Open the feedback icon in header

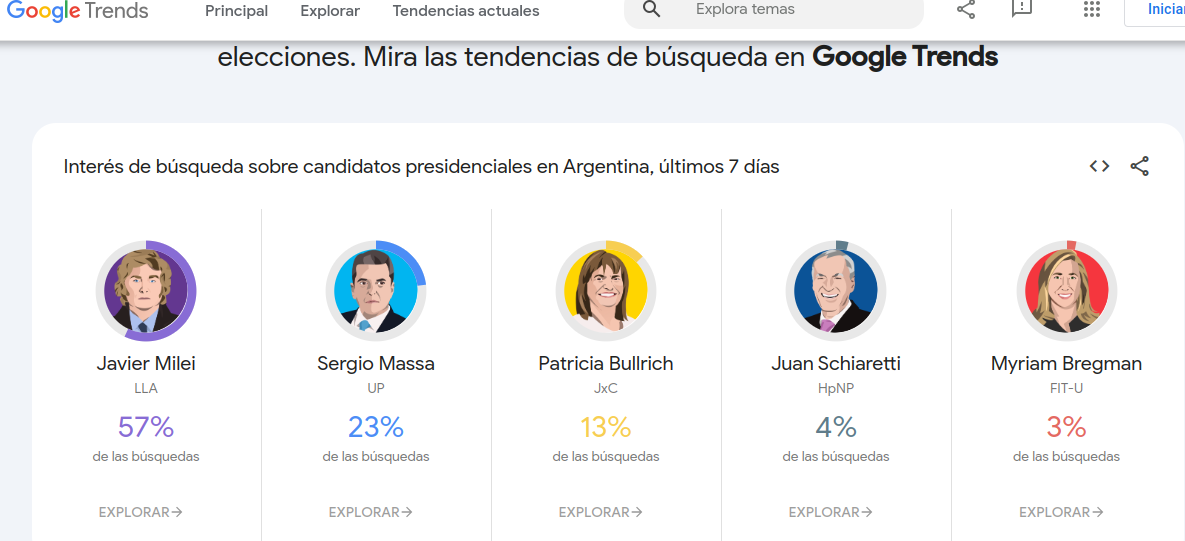(1021, 10)
